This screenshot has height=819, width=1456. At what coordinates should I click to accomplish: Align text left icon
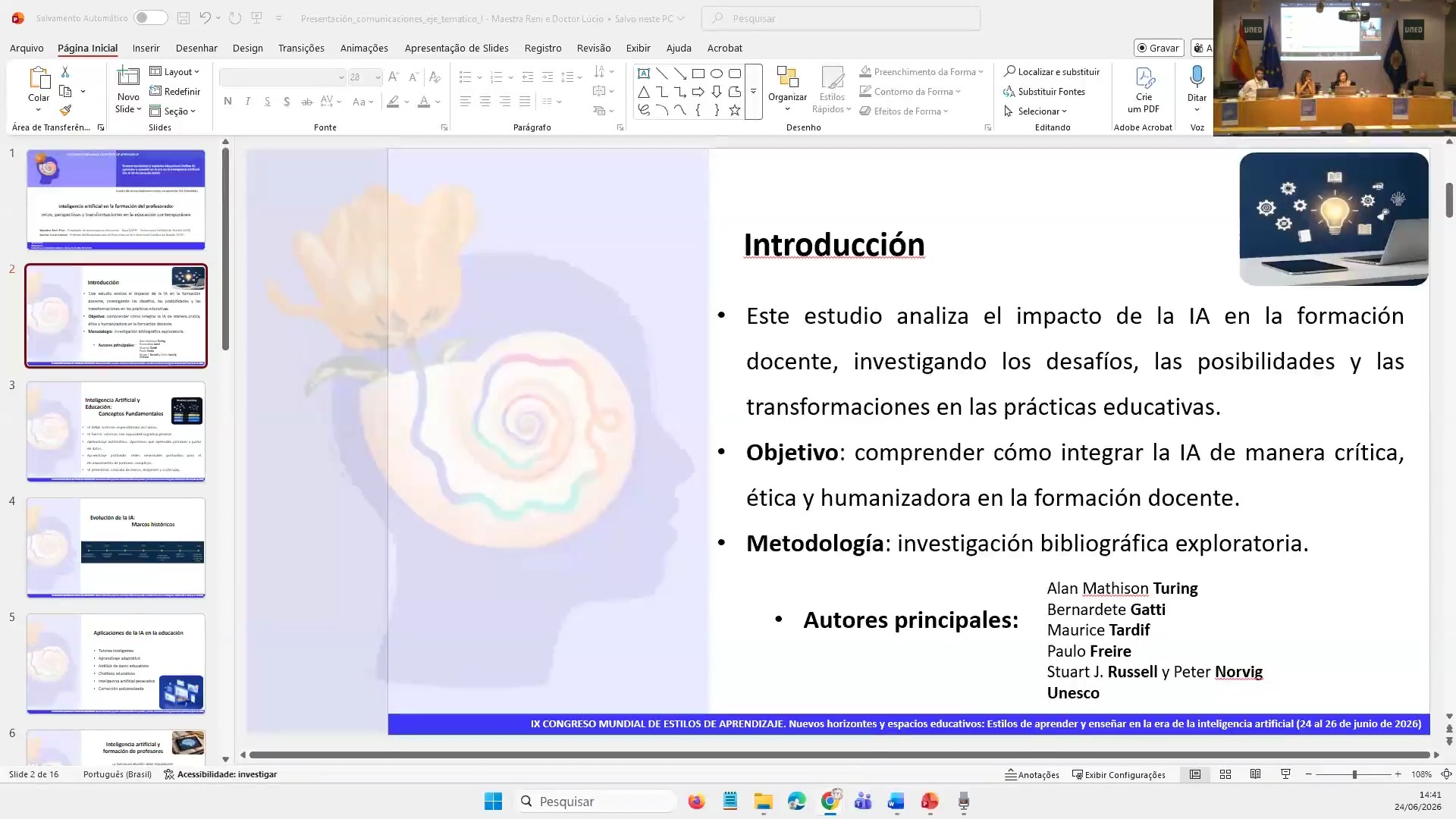[465, 101]
